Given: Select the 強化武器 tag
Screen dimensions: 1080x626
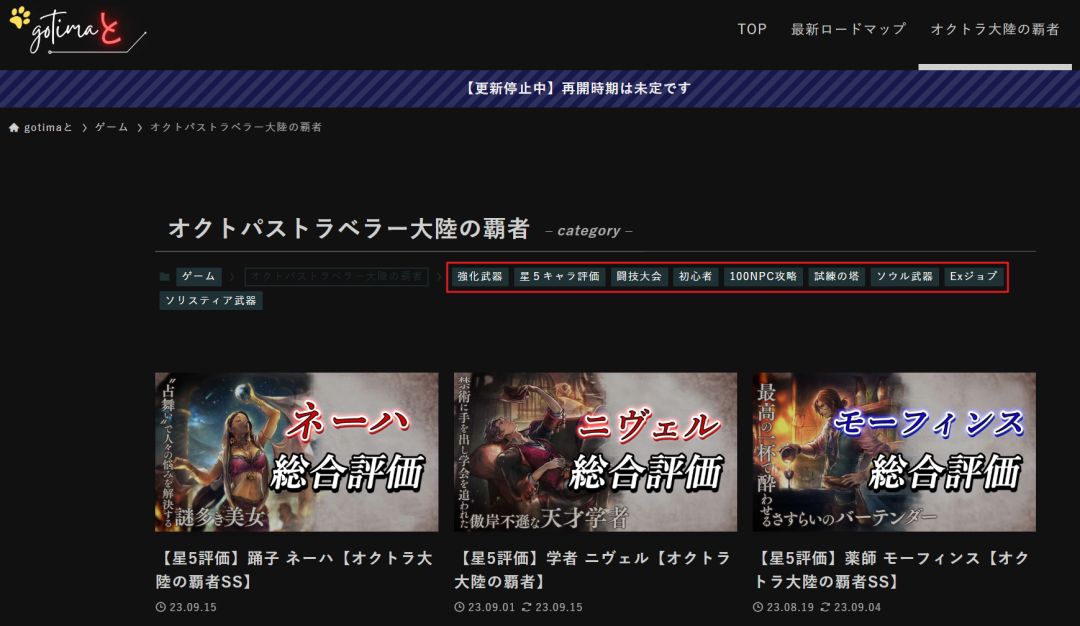Looking at the screenshot, I should (480, 276).
